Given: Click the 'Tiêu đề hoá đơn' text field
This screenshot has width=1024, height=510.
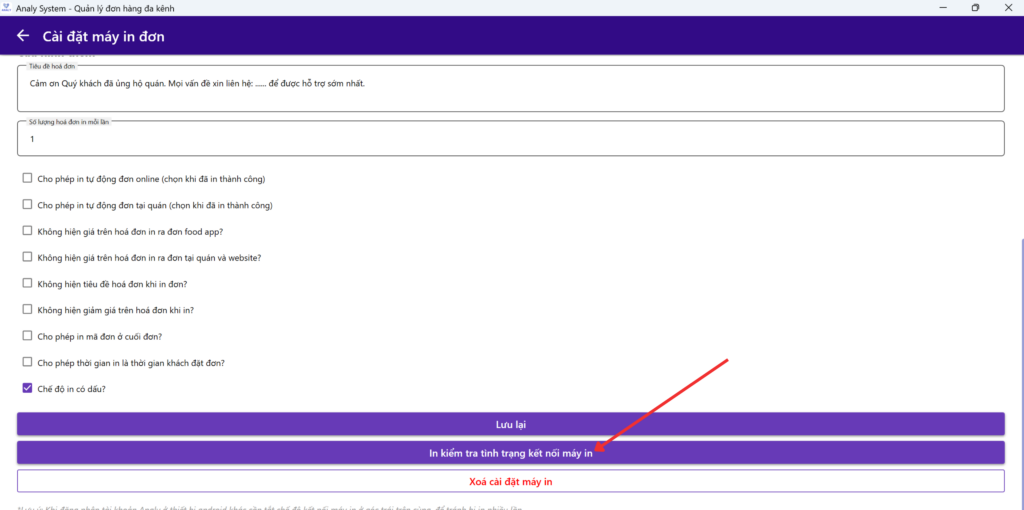Looking at the screenshot, I should 510,90.
